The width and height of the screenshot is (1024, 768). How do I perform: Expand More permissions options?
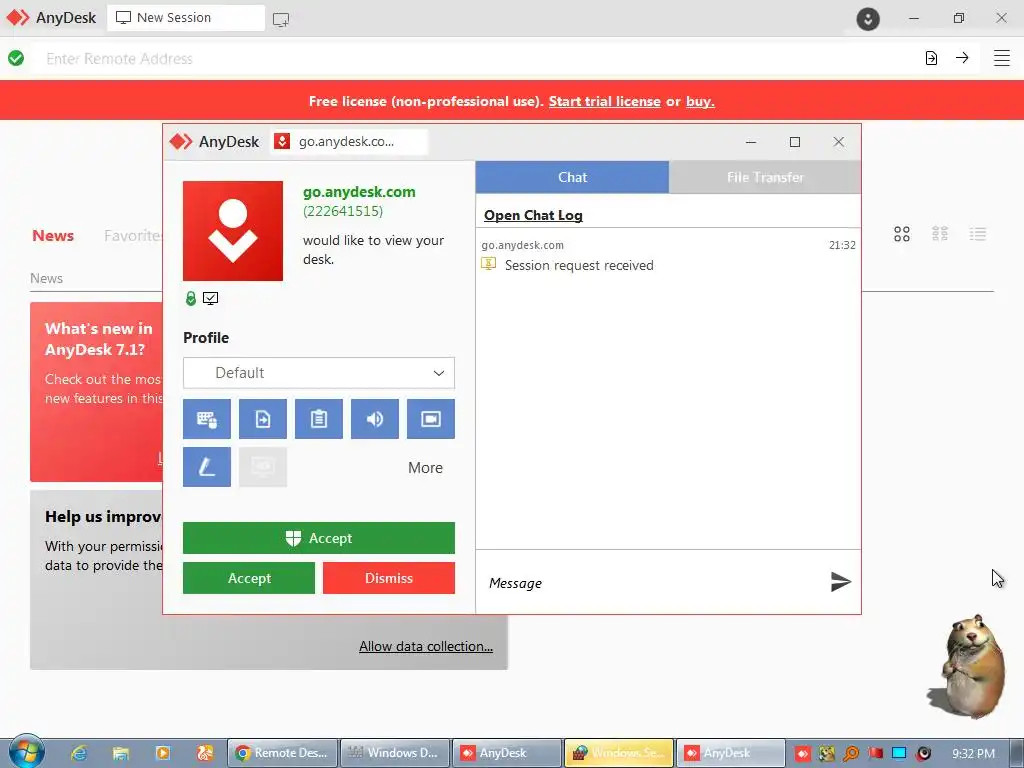tap(425, 468)
